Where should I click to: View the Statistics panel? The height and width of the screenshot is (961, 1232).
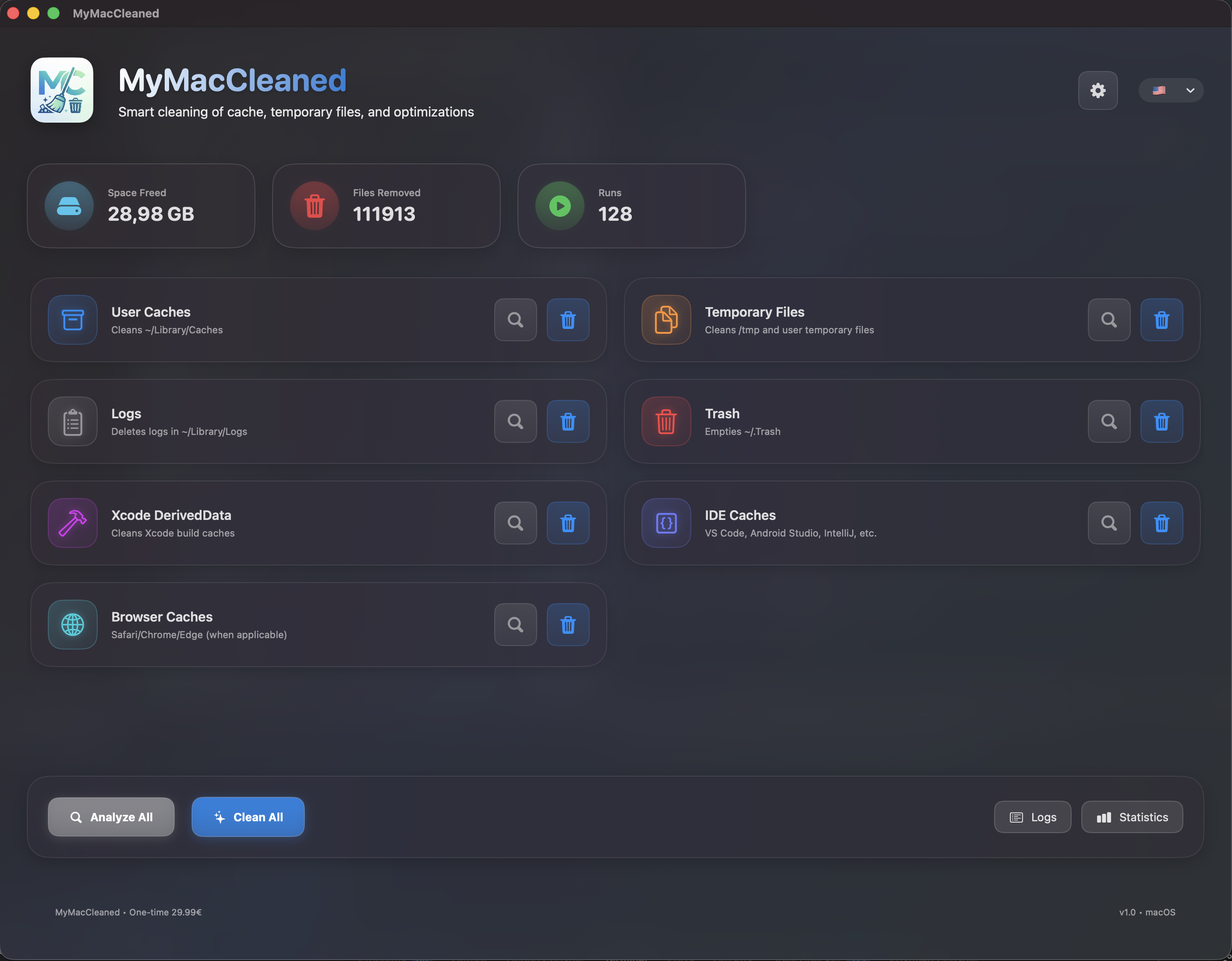click(1132, 816)
